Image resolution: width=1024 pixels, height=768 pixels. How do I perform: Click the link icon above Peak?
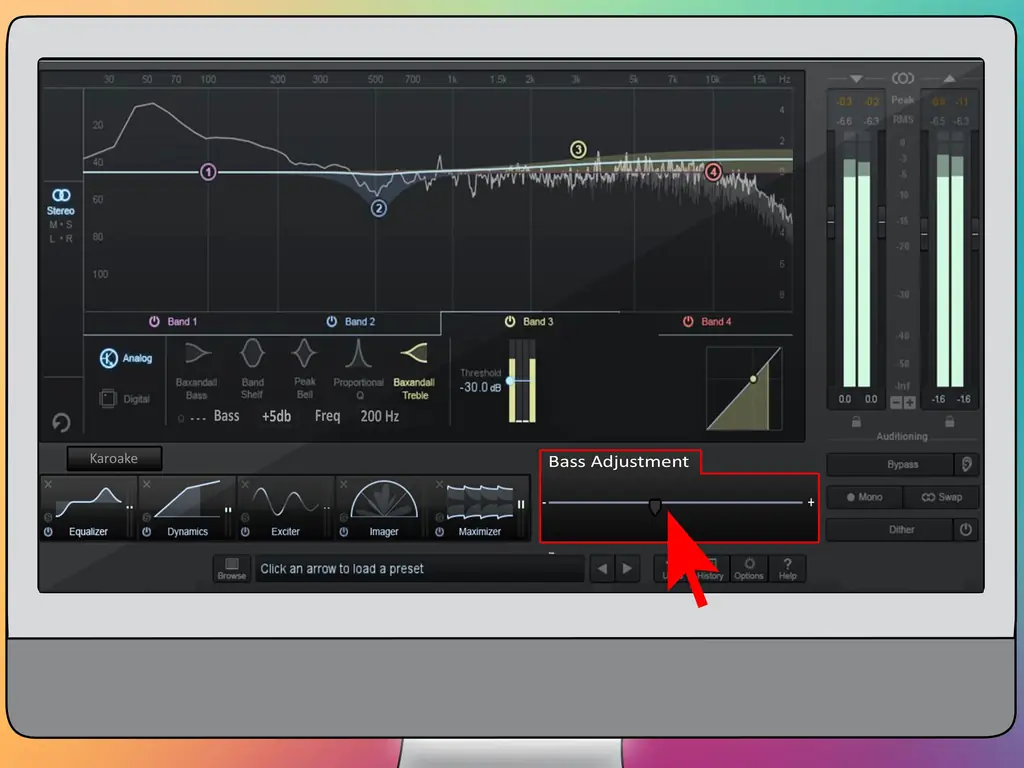(903, 78)
